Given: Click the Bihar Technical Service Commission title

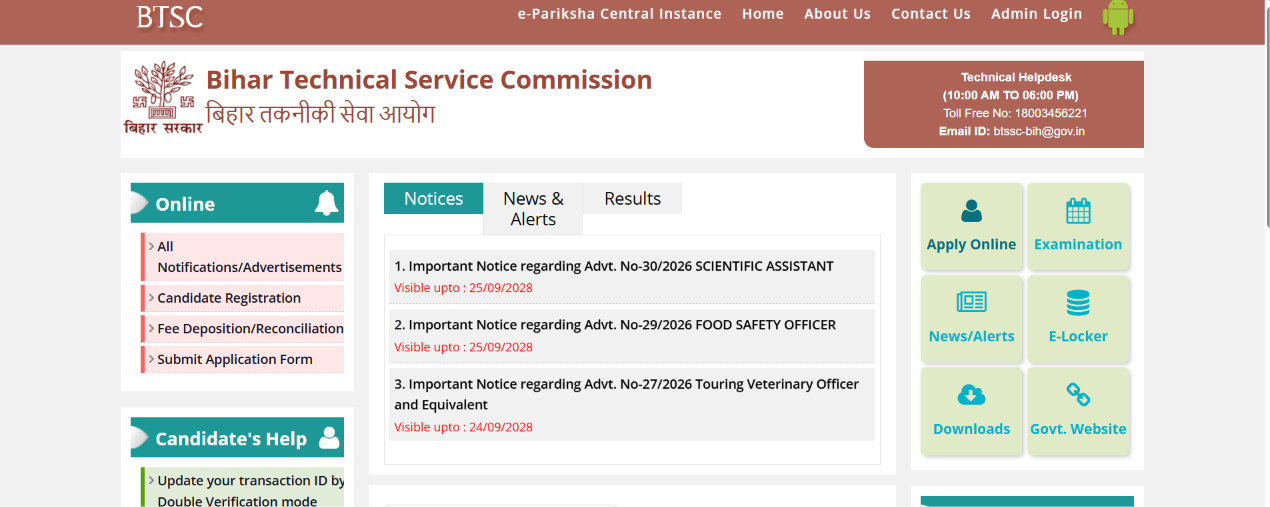Looking at the screenshot, I should (429, 80).
